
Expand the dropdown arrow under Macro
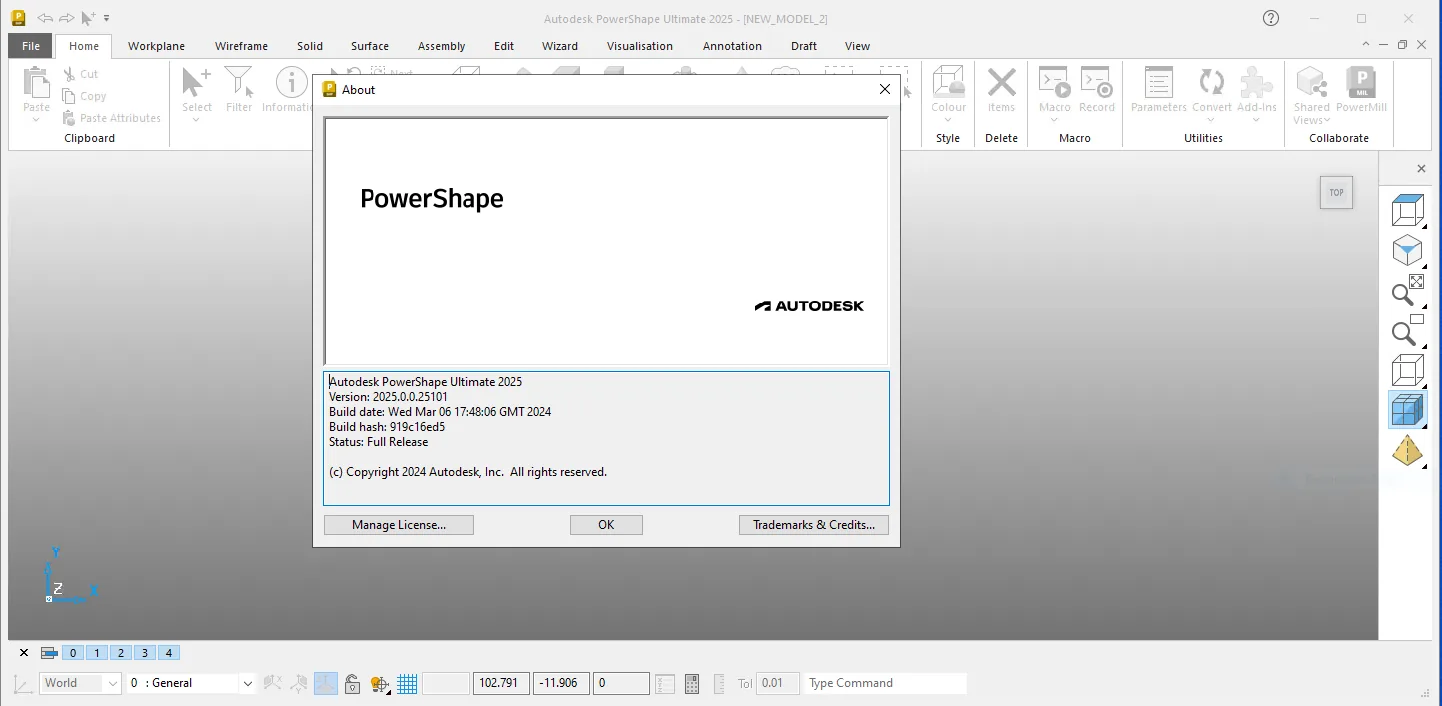[x=1054, y=120]
